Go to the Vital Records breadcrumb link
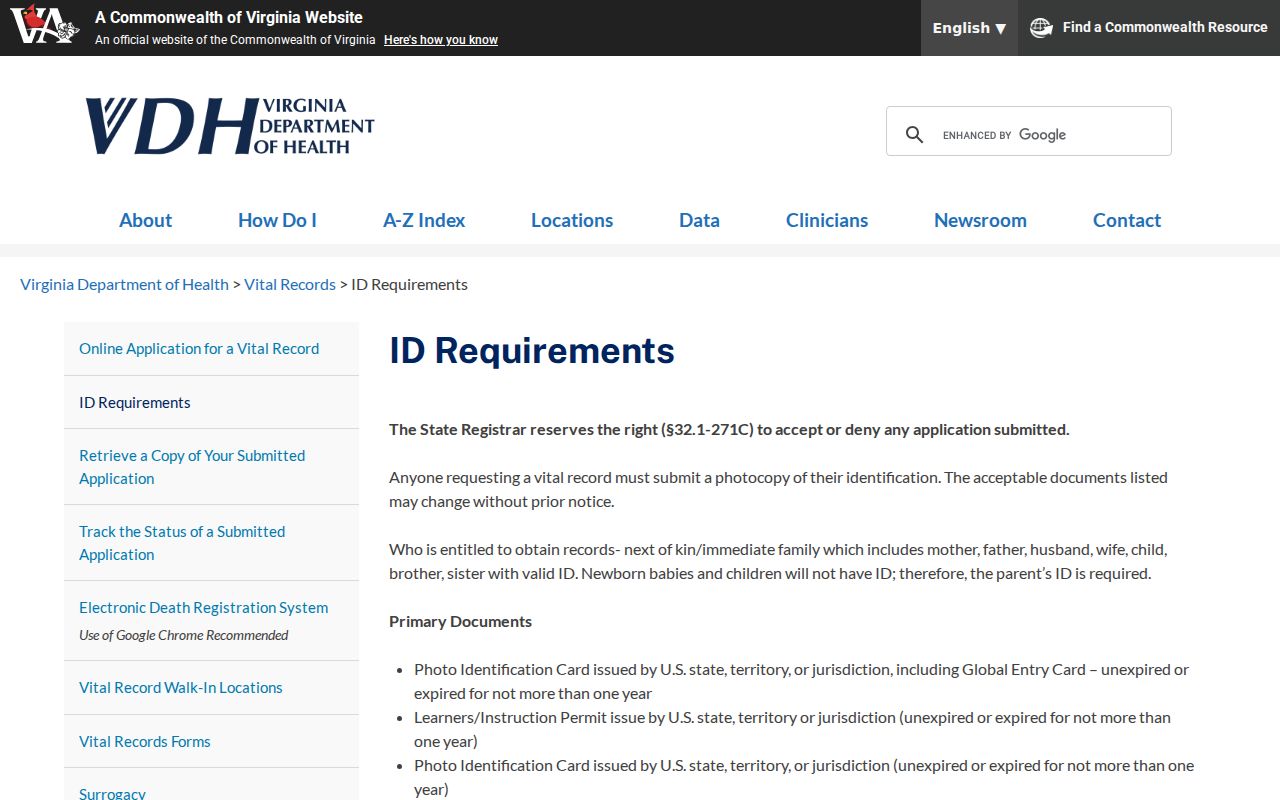The width and height of the screenshot is (1280, 800). click(290, 284)
